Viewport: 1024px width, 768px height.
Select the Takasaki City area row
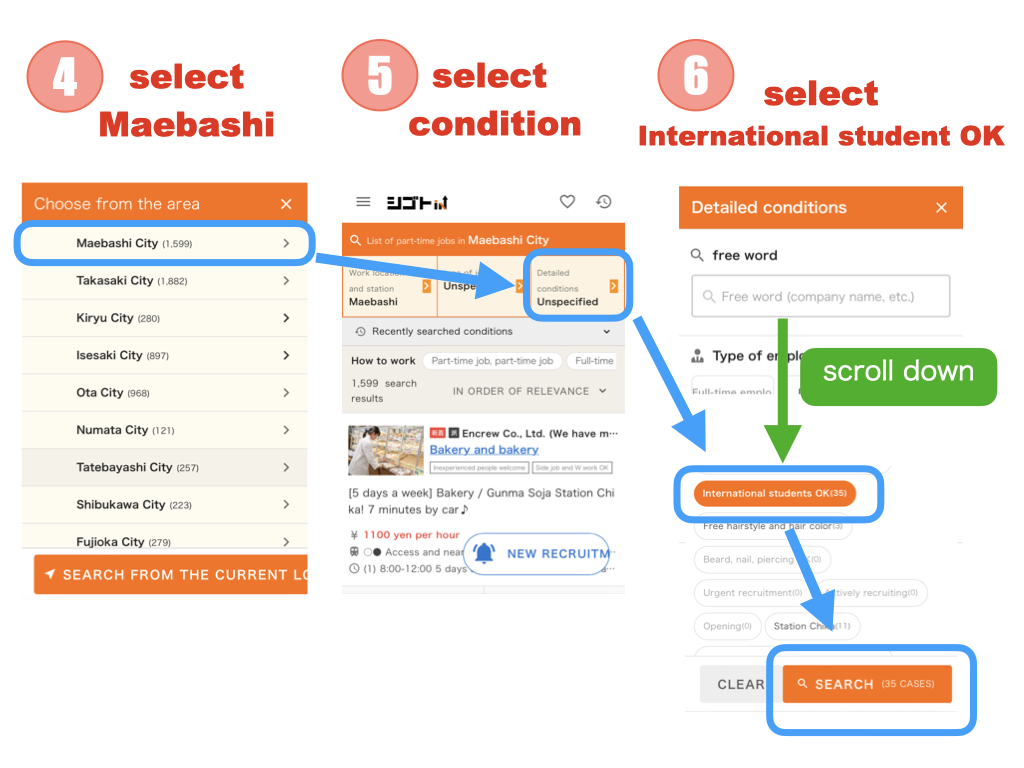[x=165, y=281]
